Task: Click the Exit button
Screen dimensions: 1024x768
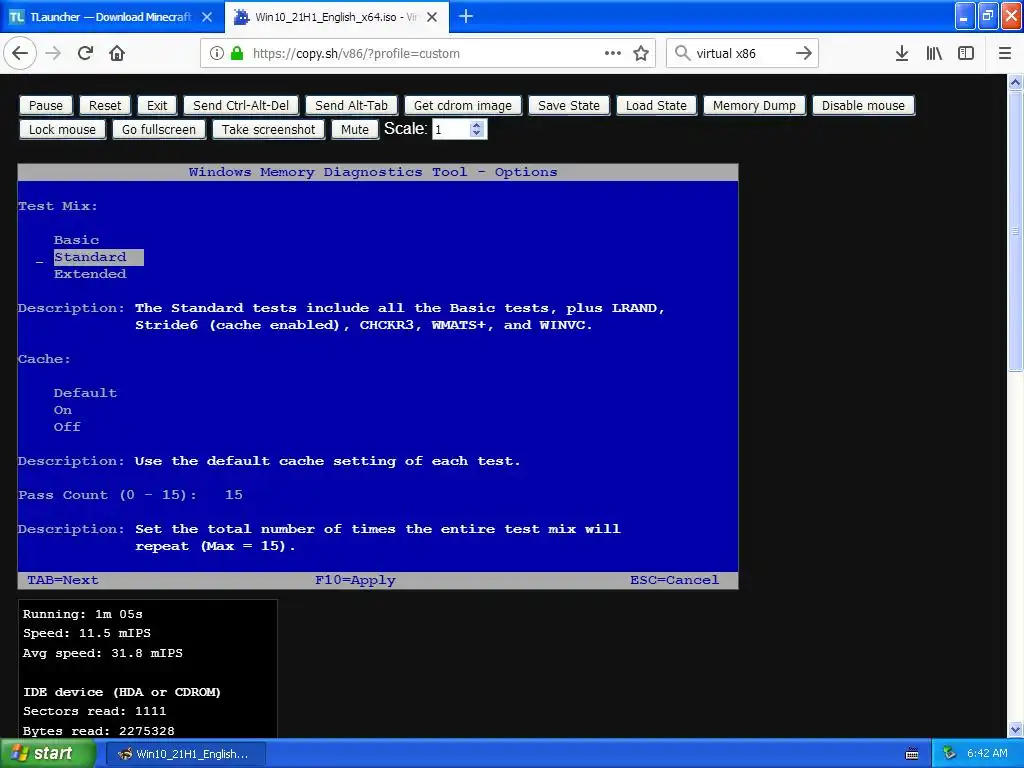Action: point(157,106)
